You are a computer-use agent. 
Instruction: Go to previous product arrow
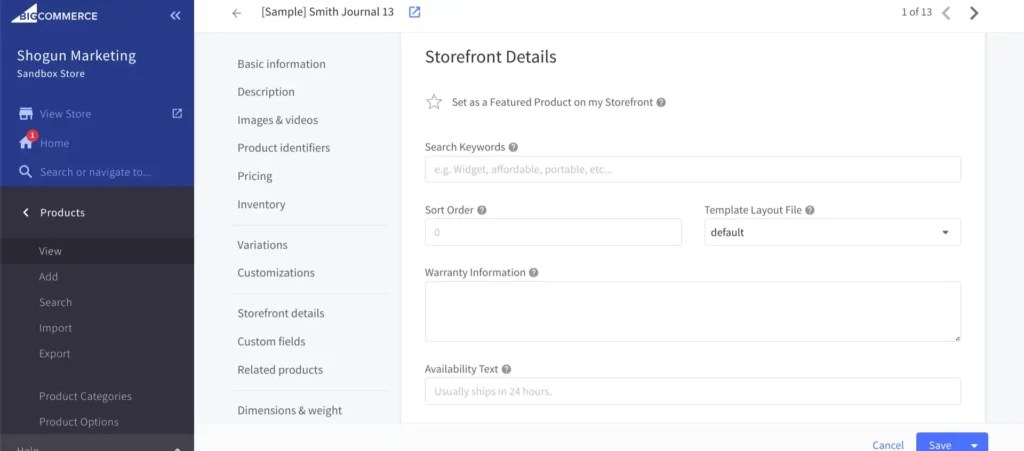[946, 13]
